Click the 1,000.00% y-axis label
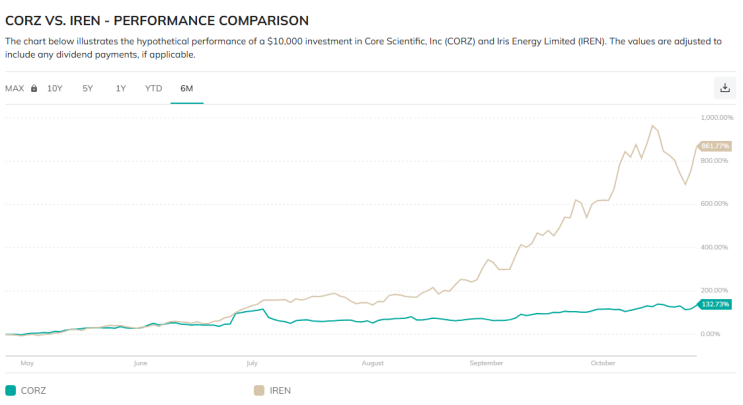This screenshot has height=405, width=743. [716, 117]
